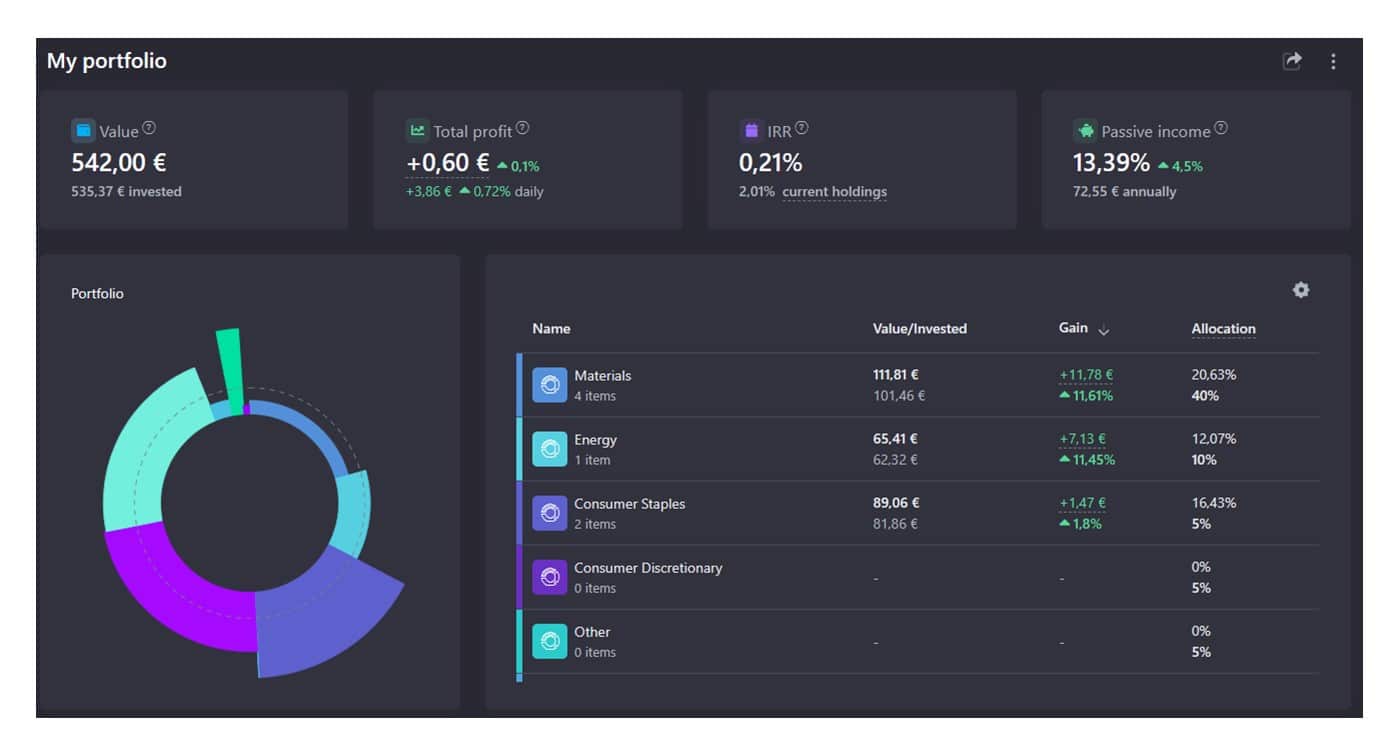Click the help icon next to Value
The height and width of the screenshot is (756, 1399).
pos(149,128)
